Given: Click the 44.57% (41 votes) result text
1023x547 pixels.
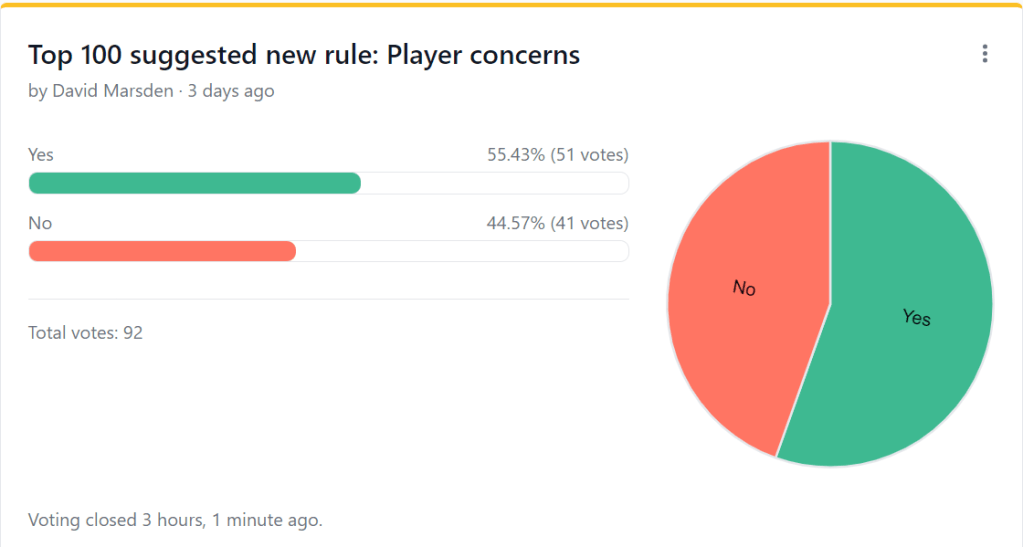Looking at the screenshot, I should (x=557, y=223).
